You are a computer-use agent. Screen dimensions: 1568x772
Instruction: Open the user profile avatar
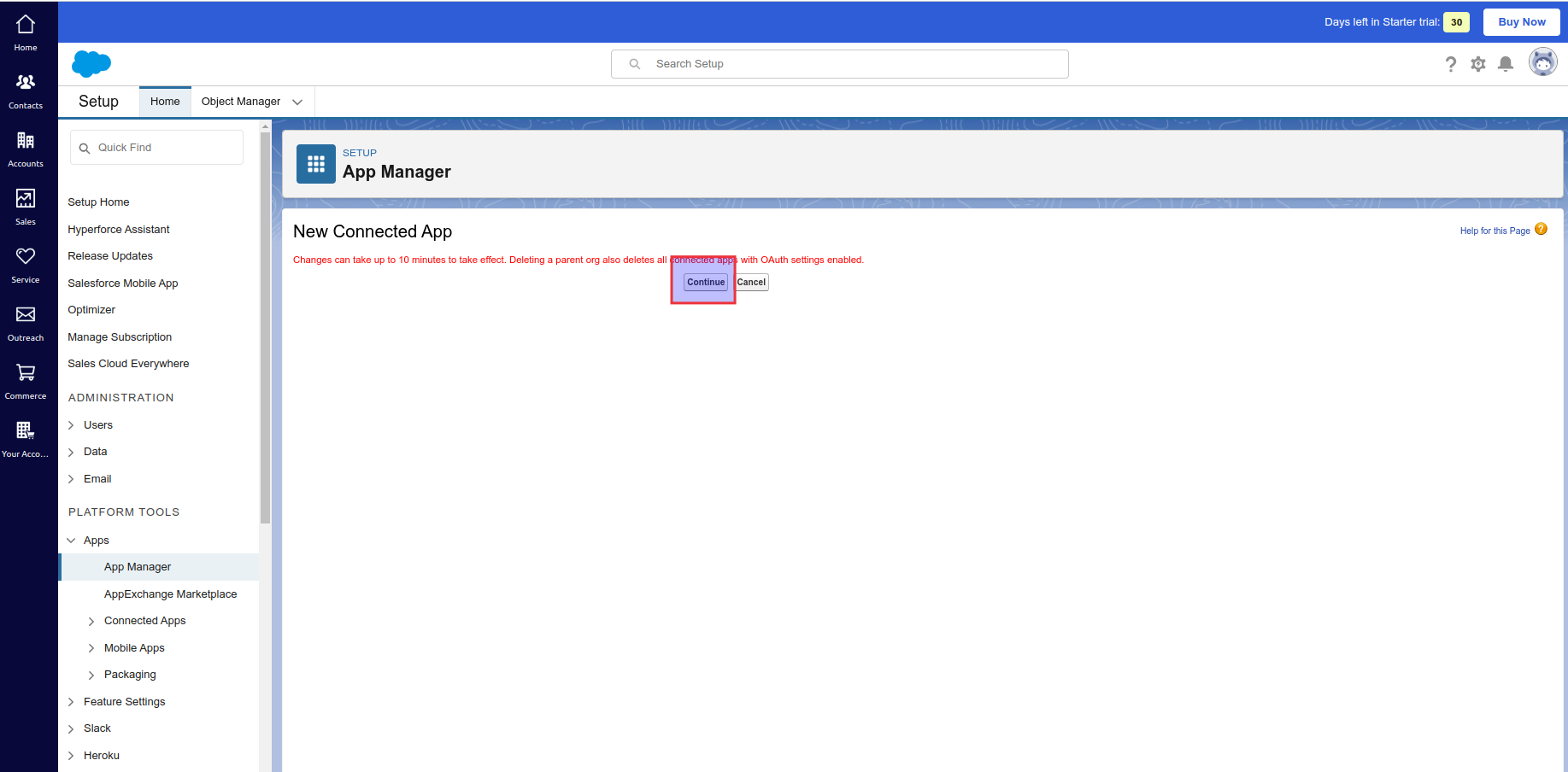1542,62
